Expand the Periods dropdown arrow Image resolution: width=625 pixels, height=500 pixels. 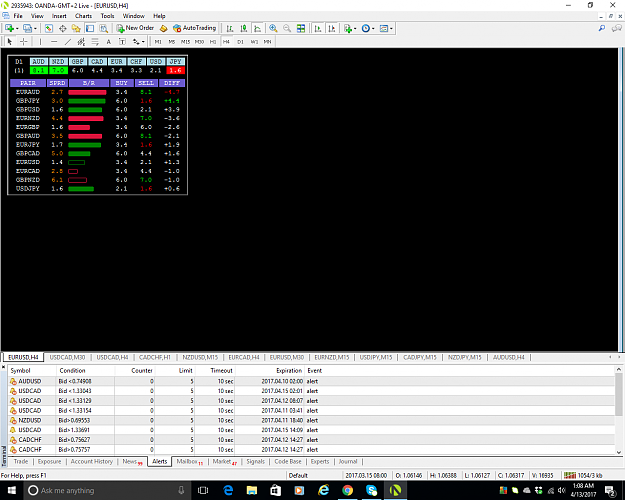373,28
